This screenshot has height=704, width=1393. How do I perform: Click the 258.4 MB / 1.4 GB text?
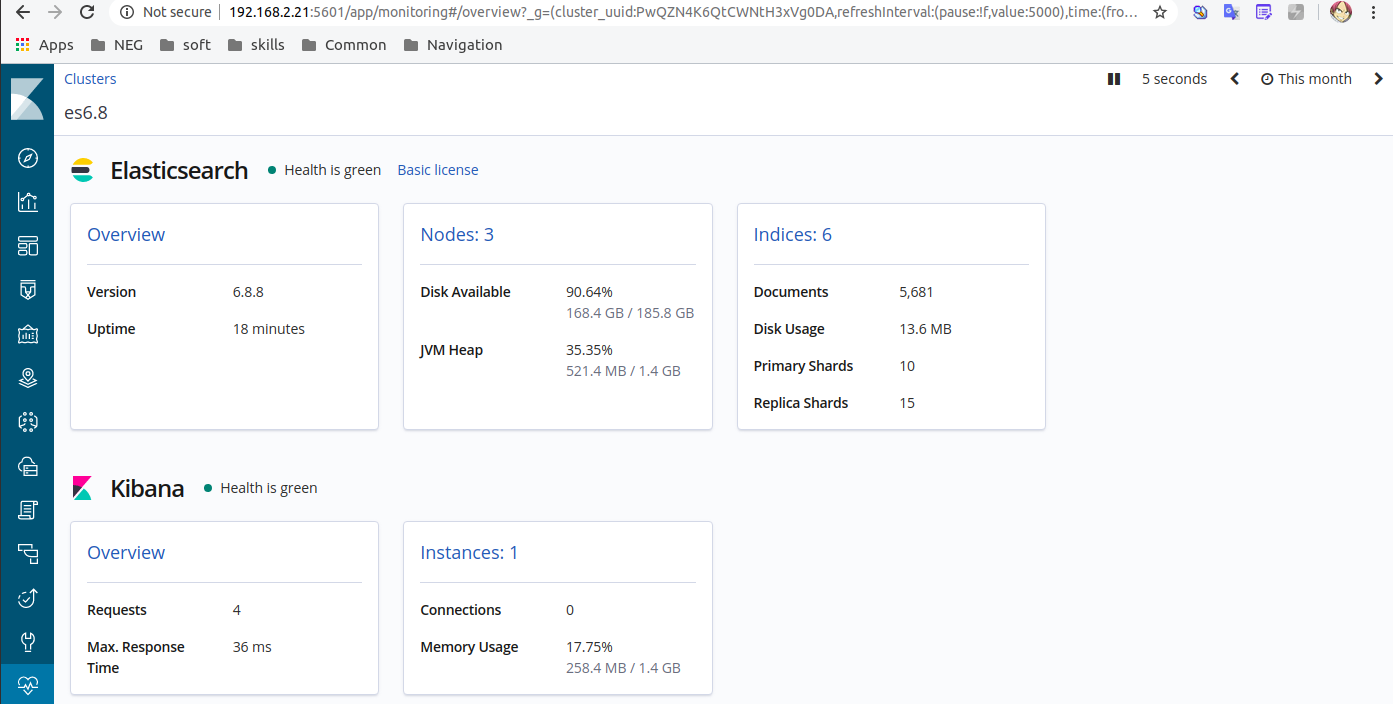point(623,668)
